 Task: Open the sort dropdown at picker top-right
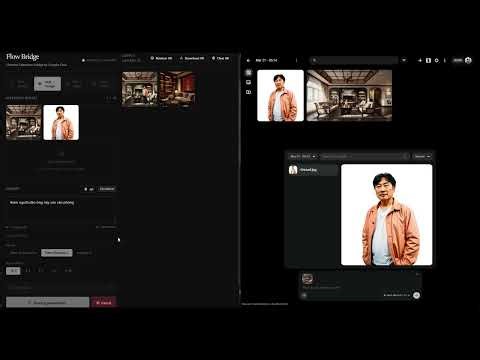422,156
